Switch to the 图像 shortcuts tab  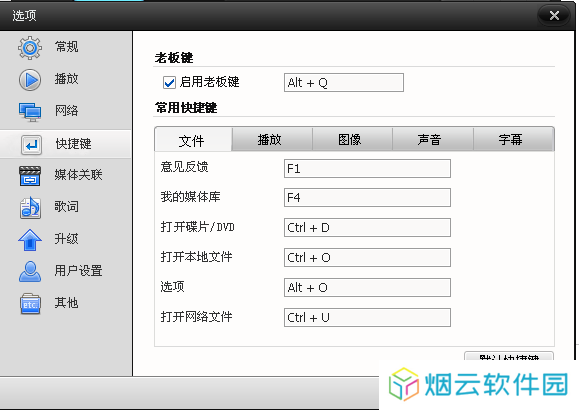pyautogui.click(x=352, y=139)
